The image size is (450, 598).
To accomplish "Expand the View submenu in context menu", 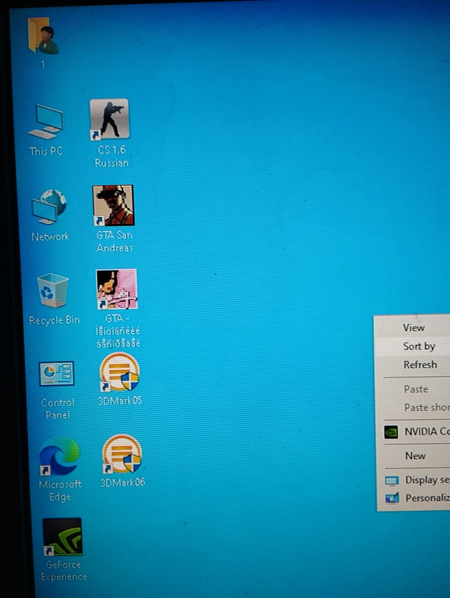I will [413, 328].
